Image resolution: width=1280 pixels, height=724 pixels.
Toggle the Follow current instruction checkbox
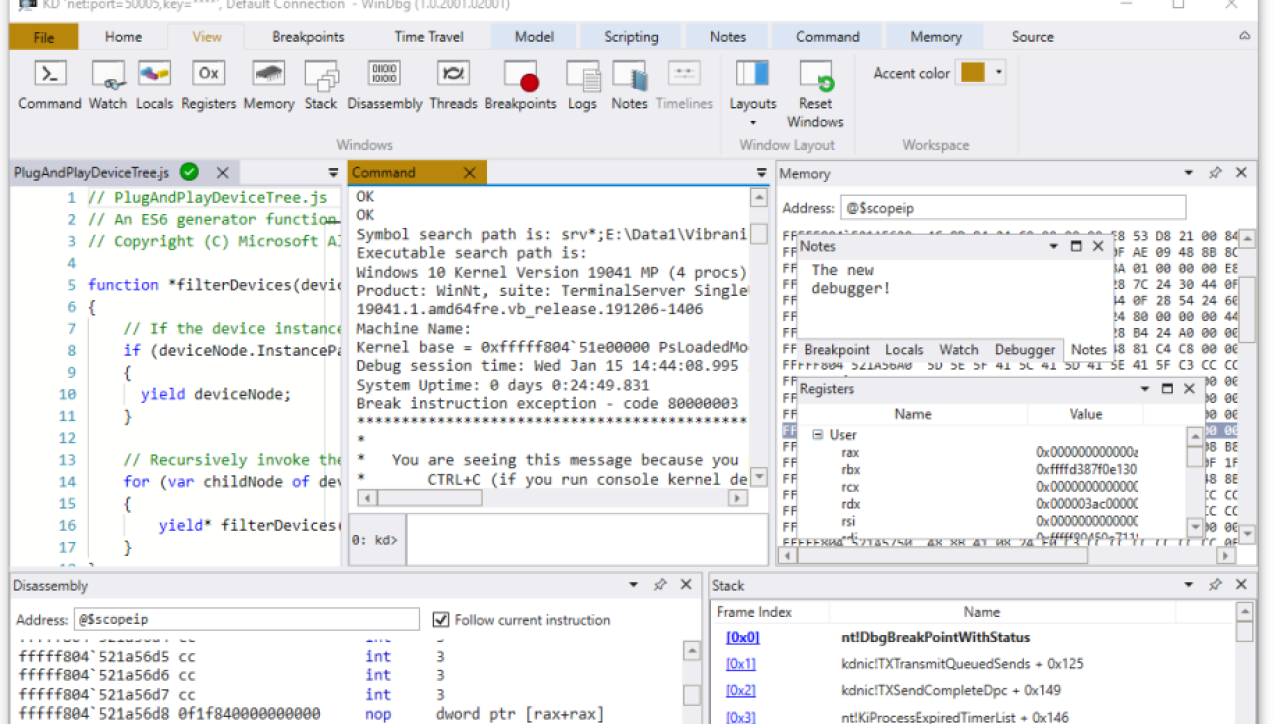[440, 619]
